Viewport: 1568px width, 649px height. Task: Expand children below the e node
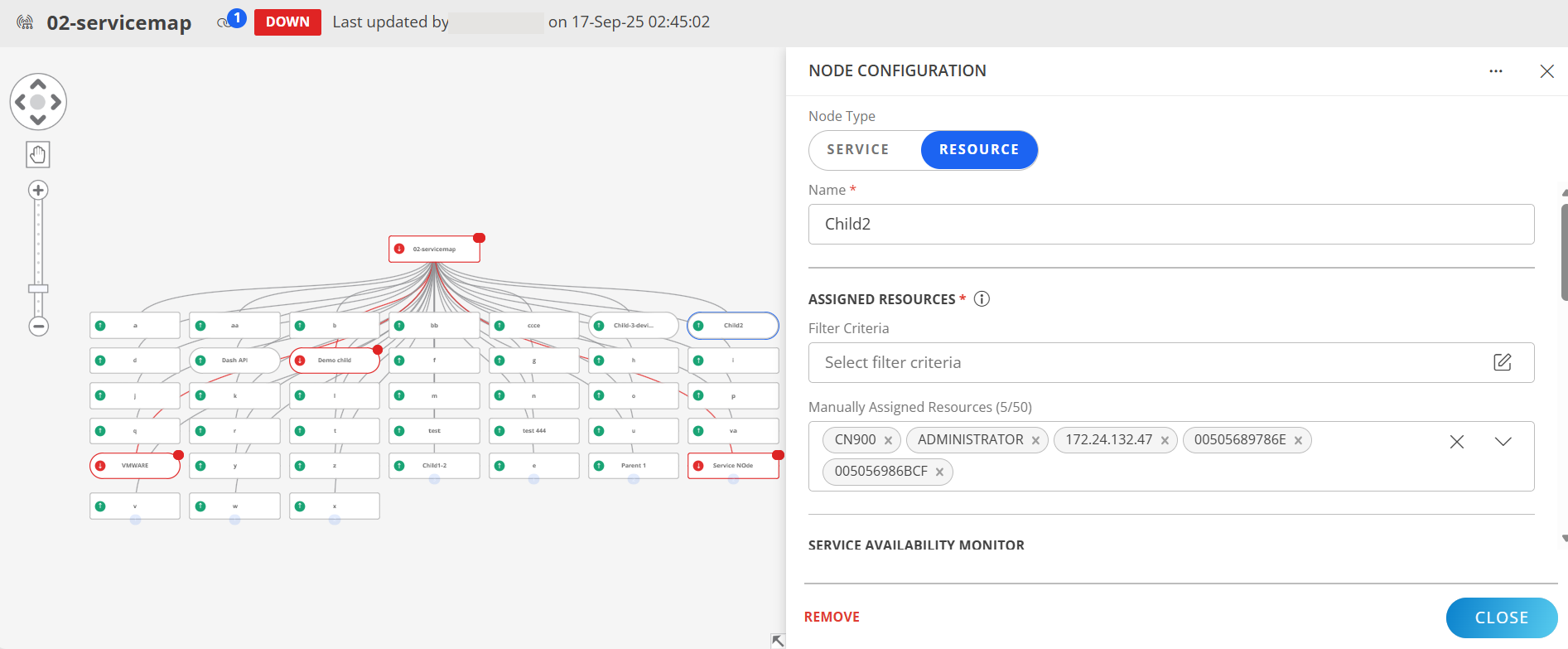pos(533,479)
